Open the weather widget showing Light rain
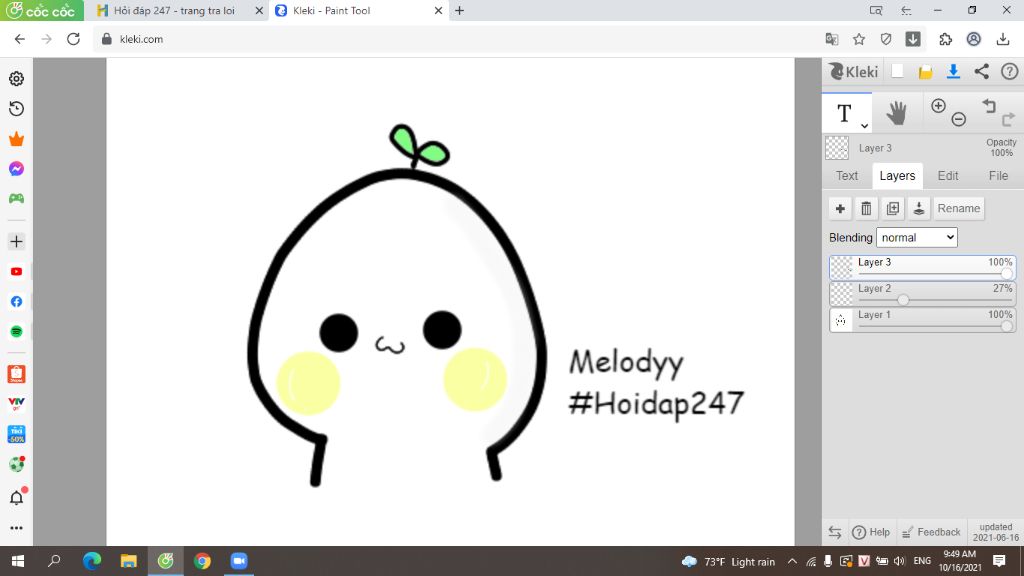The image size is (1024, 576). [x=728, y=562]
